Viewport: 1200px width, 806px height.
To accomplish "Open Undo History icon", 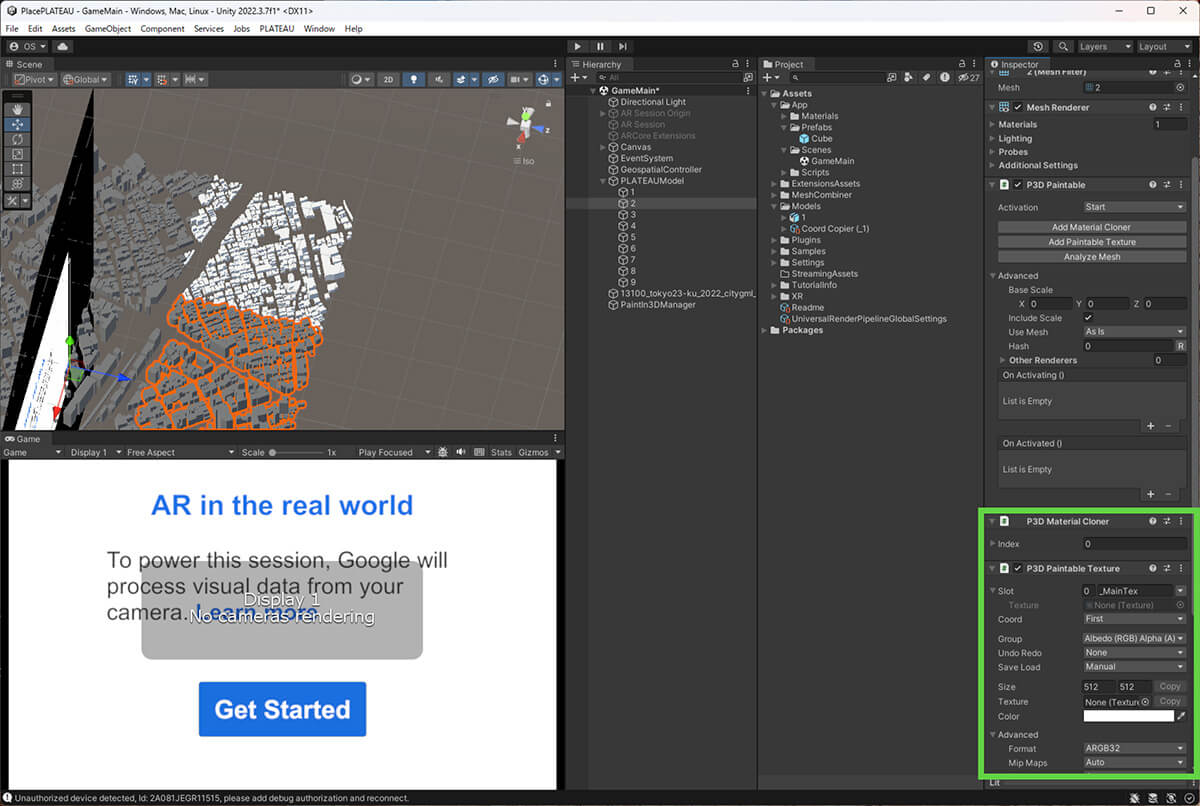I will (x=1038, y=46).
